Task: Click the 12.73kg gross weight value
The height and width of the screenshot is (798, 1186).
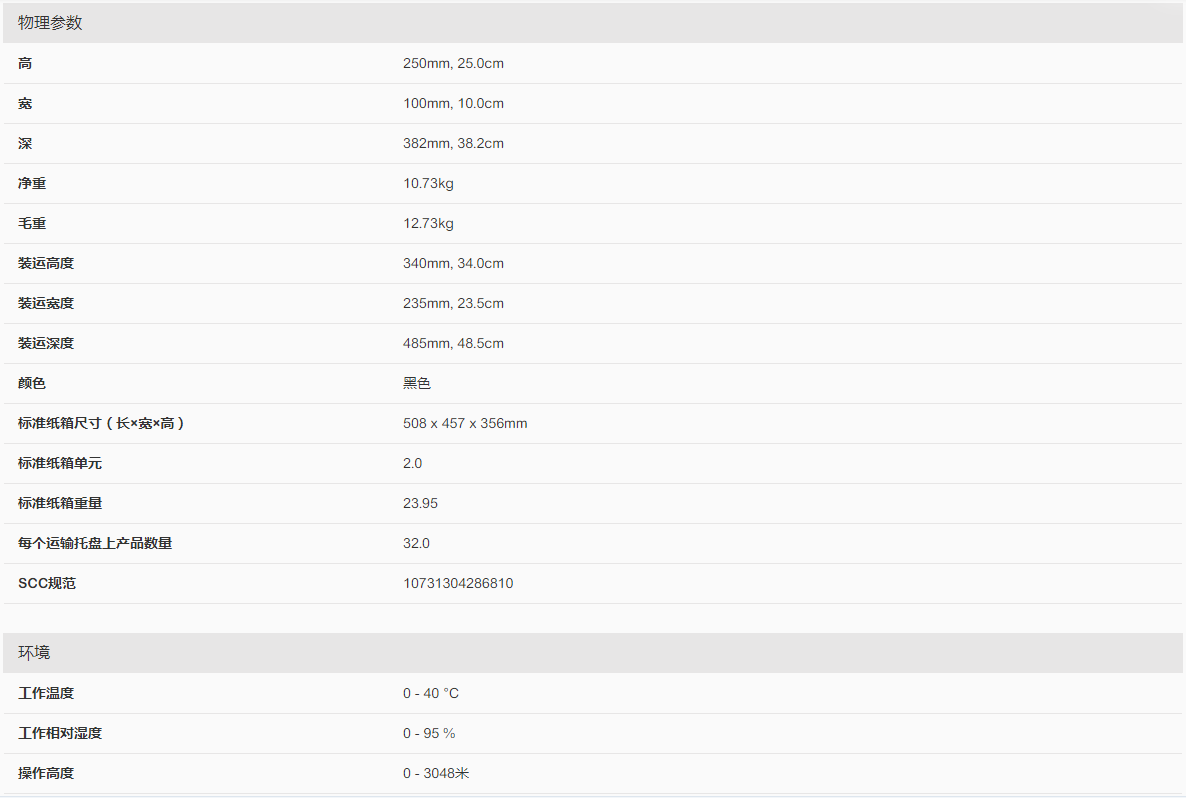Action: (428, 224)
